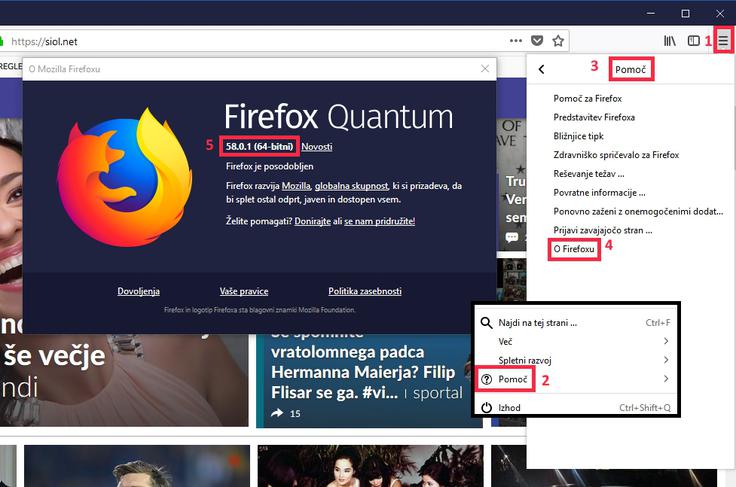736x487 pixels.
Task: Click the Donirajte link
Action: point(313,221)
